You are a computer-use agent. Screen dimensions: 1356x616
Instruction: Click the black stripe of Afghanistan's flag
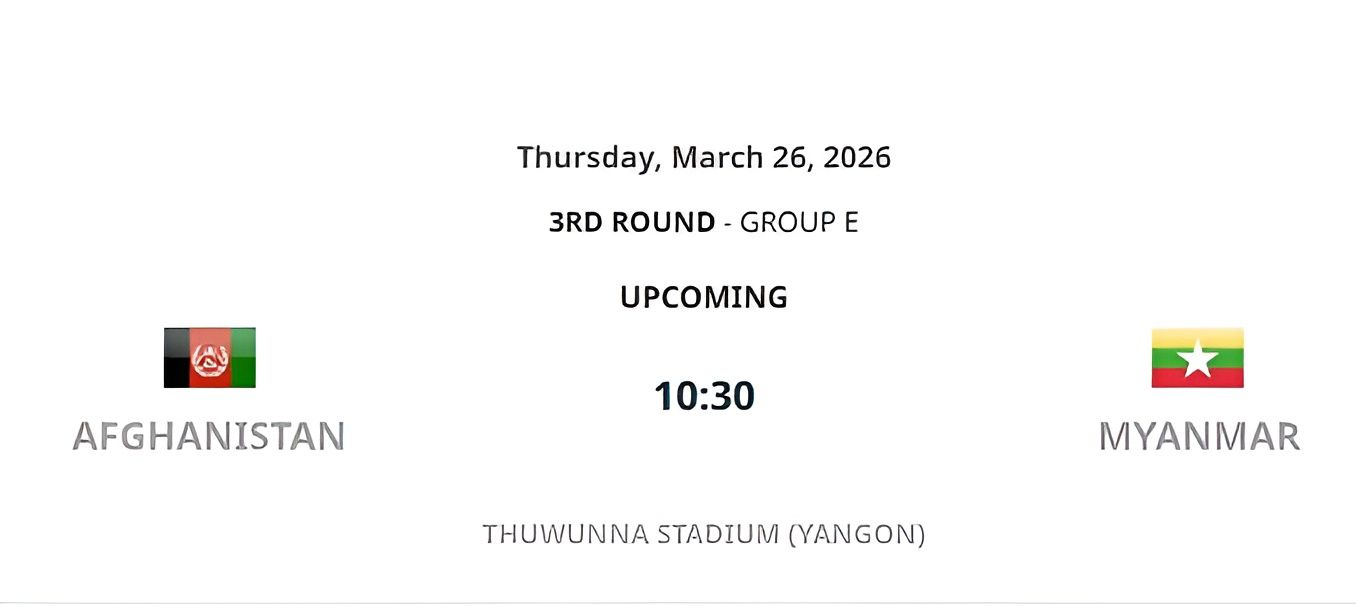[176, 358]
